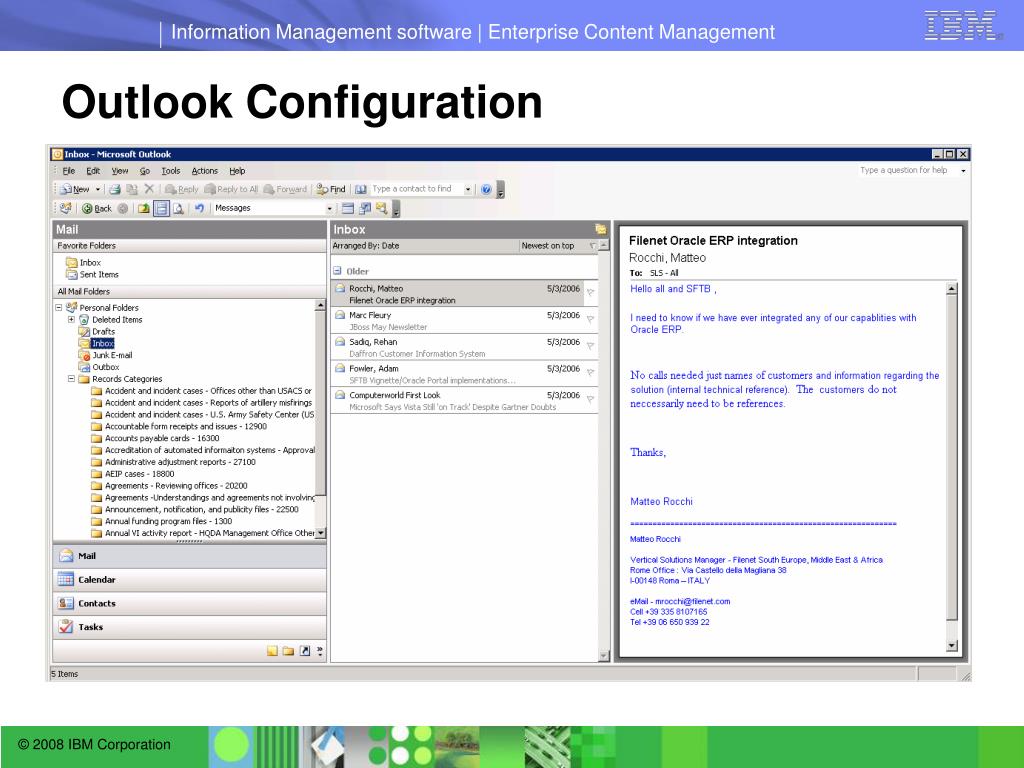Open the Mail navigation pane
Screen dimensions: 1024x768
[189, 556]
